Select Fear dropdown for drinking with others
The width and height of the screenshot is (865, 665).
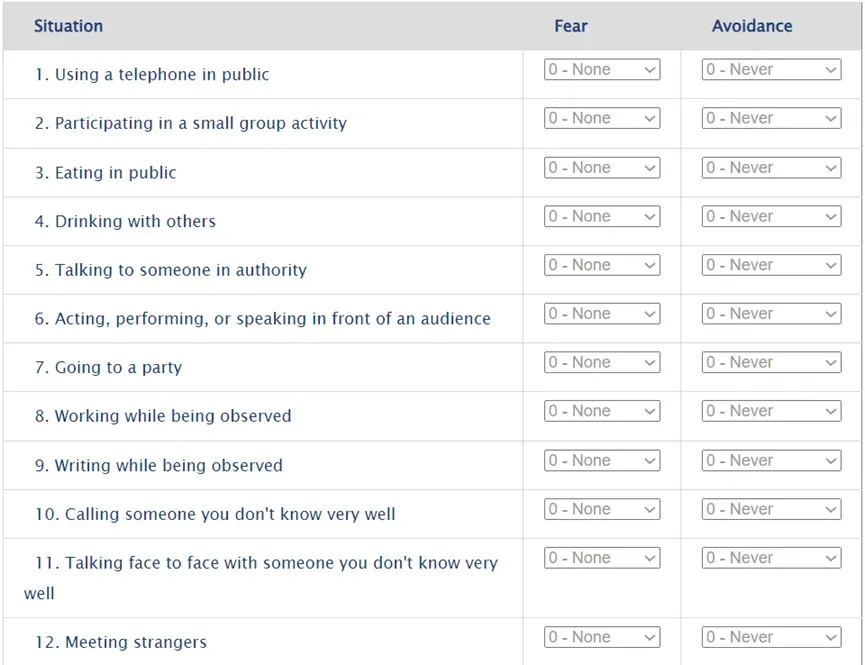pos(602,216)
